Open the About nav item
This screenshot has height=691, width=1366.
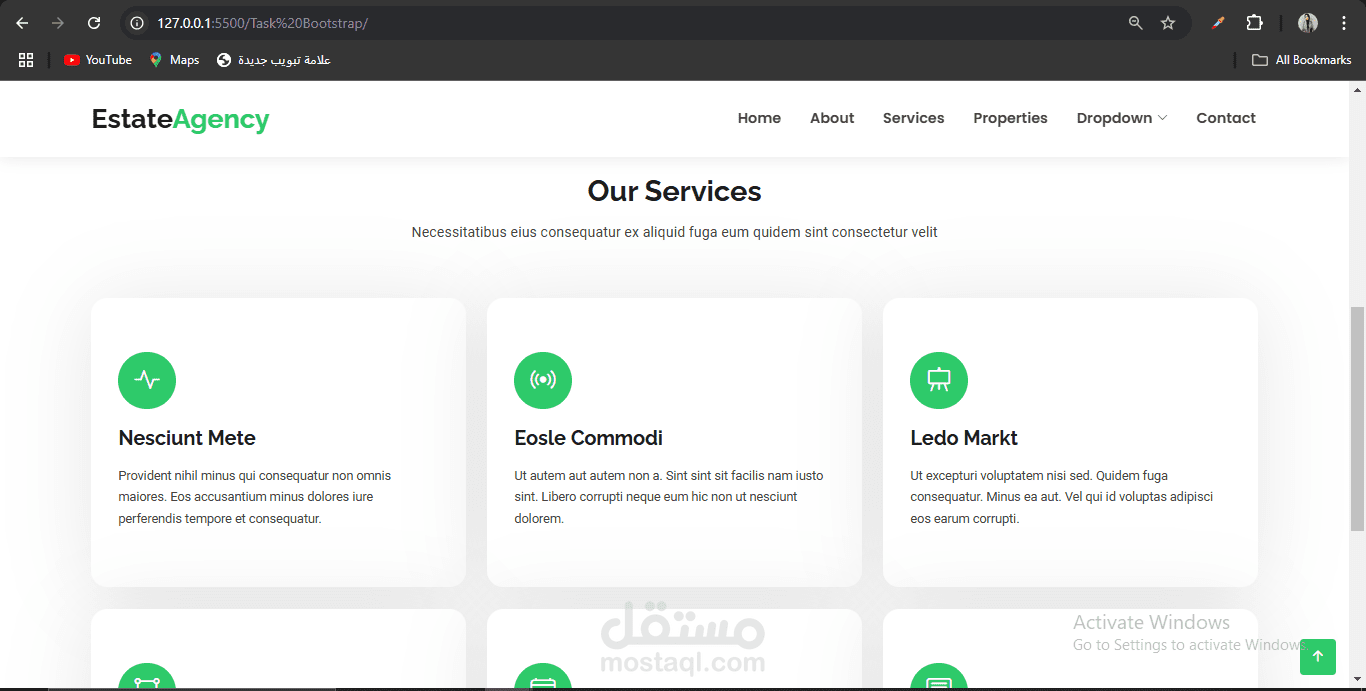tap(832, 118)
